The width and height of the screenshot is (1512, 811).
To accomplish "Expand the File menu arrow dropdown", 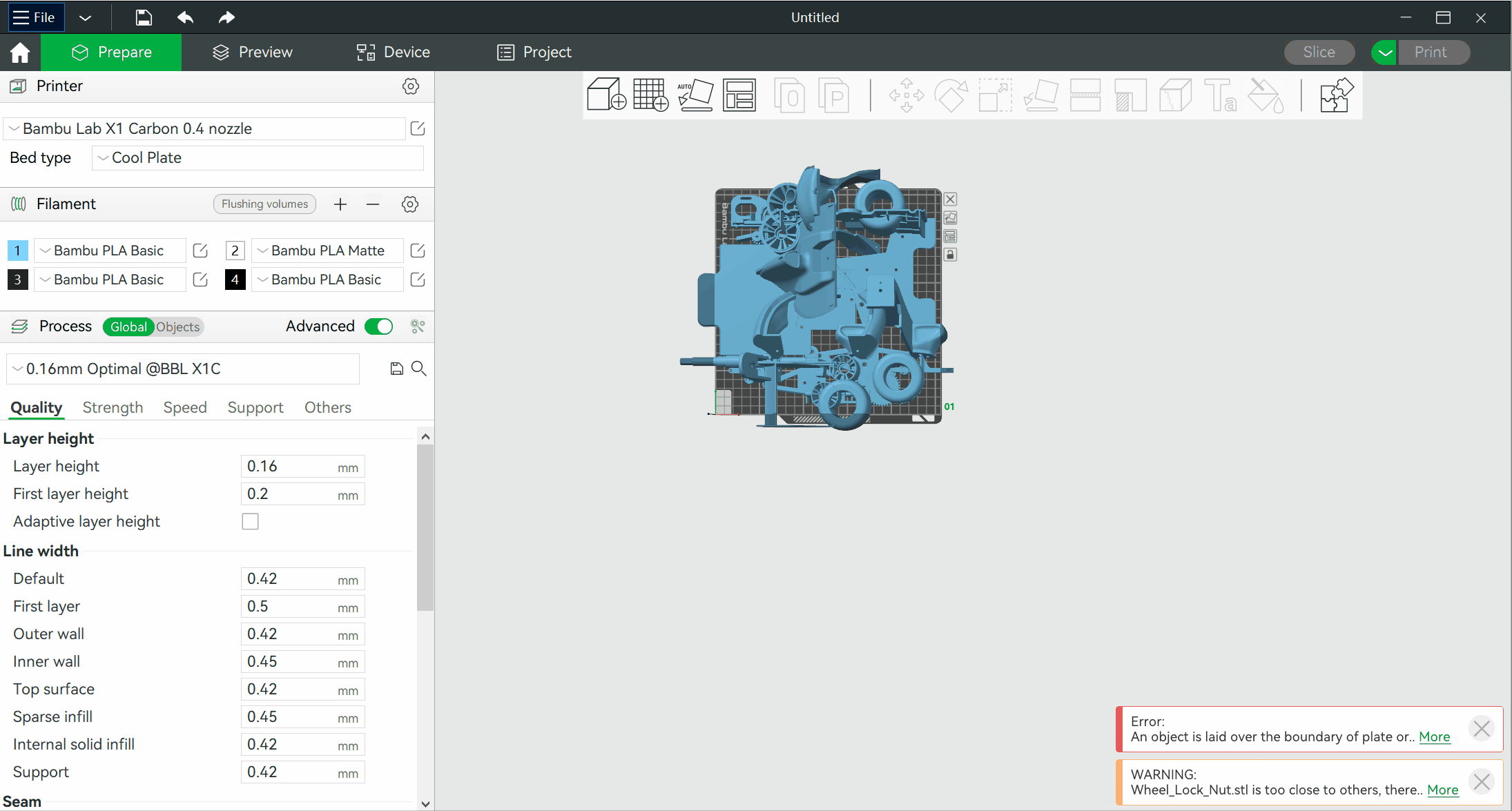I will [x=85, y=17].
